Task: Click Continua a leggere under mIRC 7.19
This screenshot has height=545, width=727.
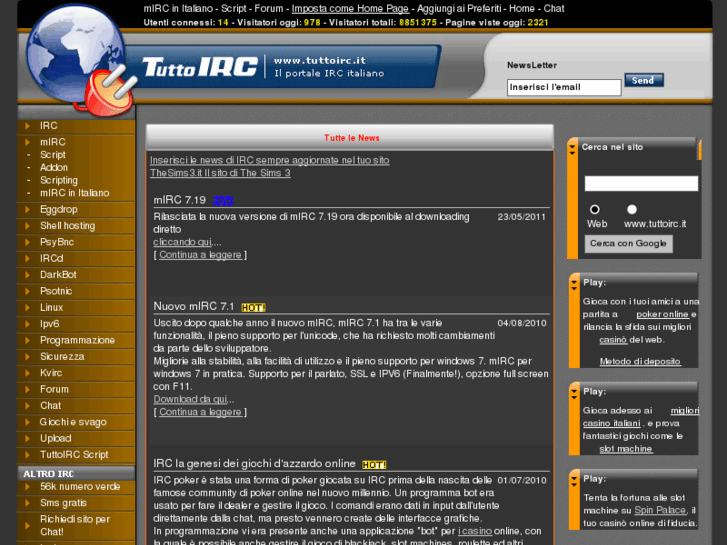Action: click(x=200, y=255)
